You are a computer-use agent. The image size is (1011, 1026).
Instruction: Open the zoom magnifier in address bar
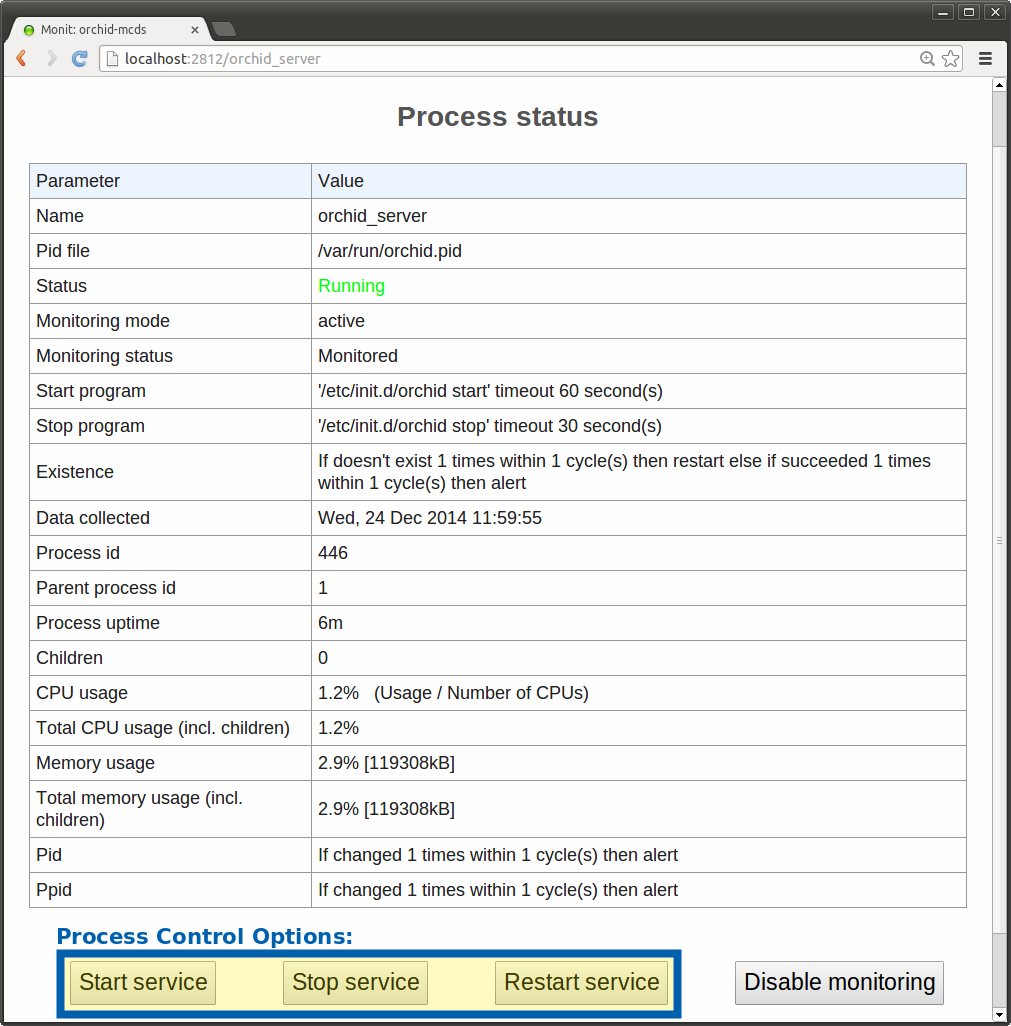(x=927, y=59)
